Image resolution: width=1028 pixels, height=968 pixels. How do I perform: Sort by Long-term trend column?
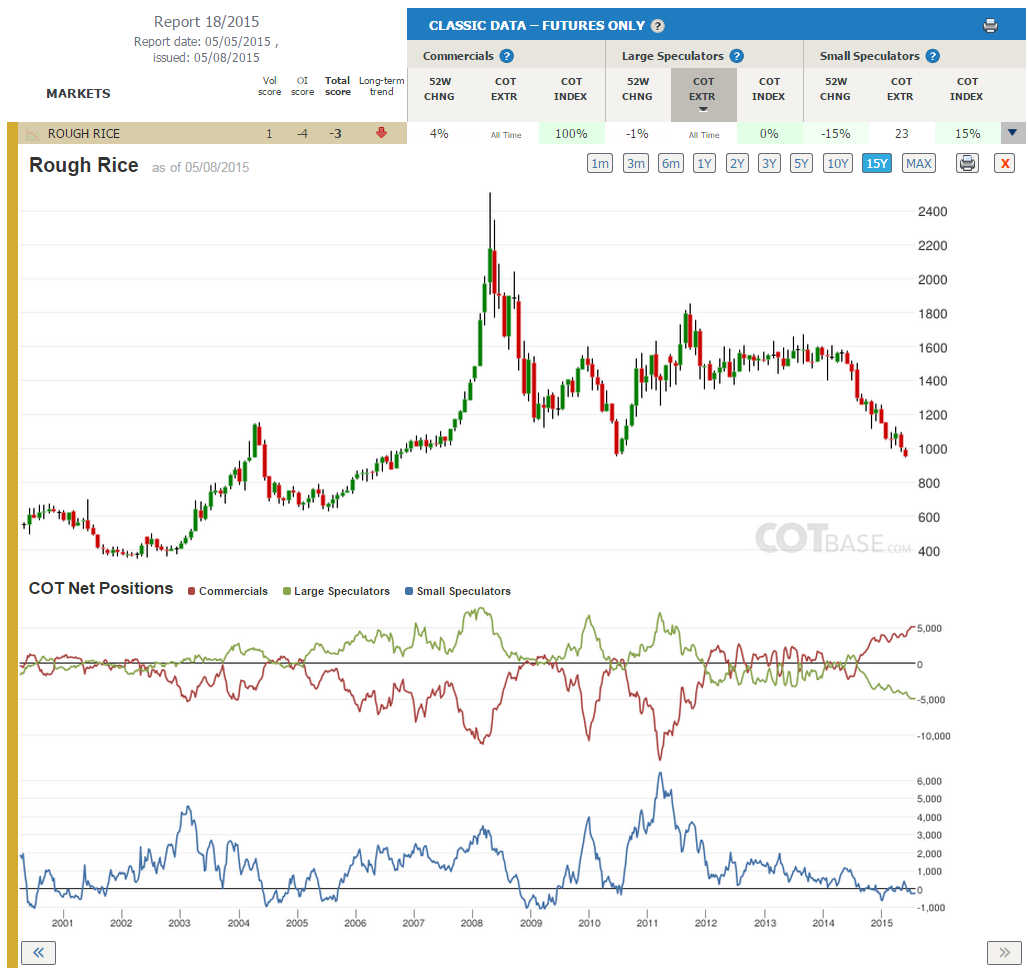382,86
